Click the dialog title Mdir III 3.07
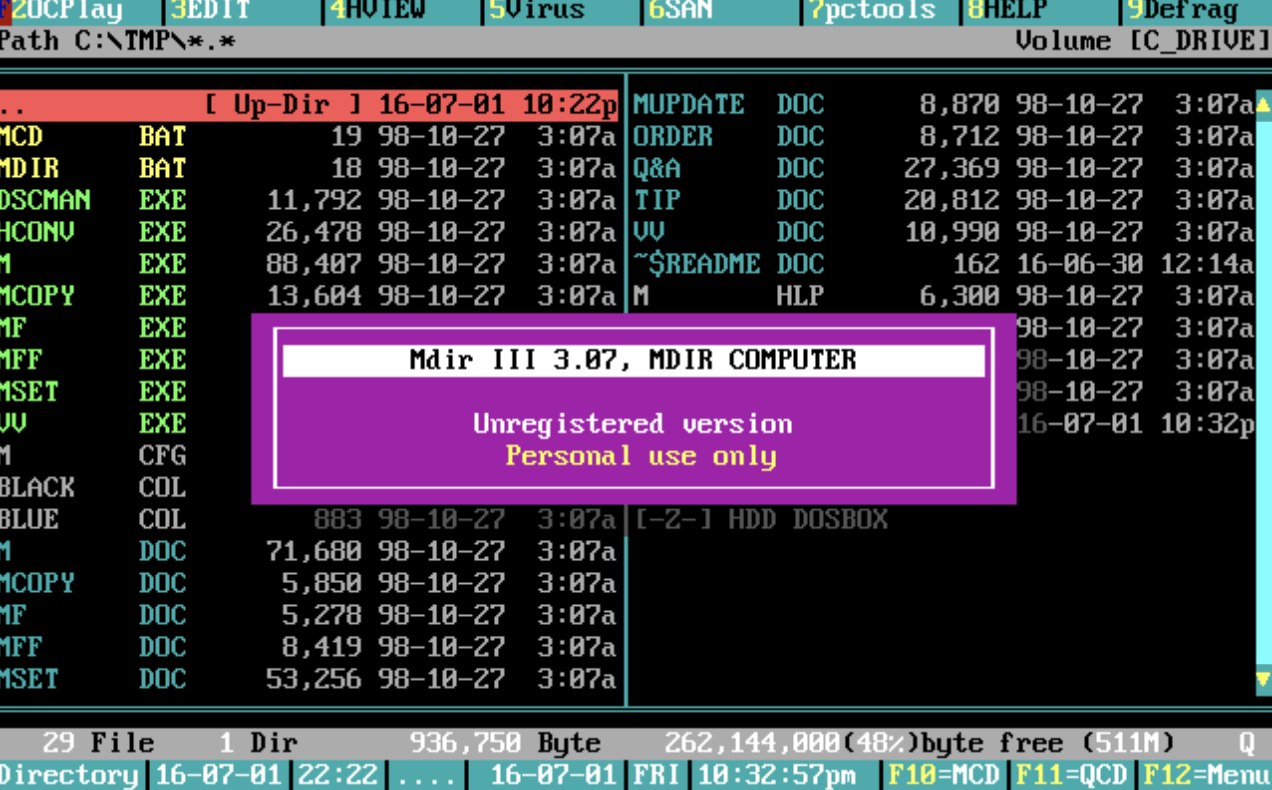The image size is (1272, 790). click(633, 361)
